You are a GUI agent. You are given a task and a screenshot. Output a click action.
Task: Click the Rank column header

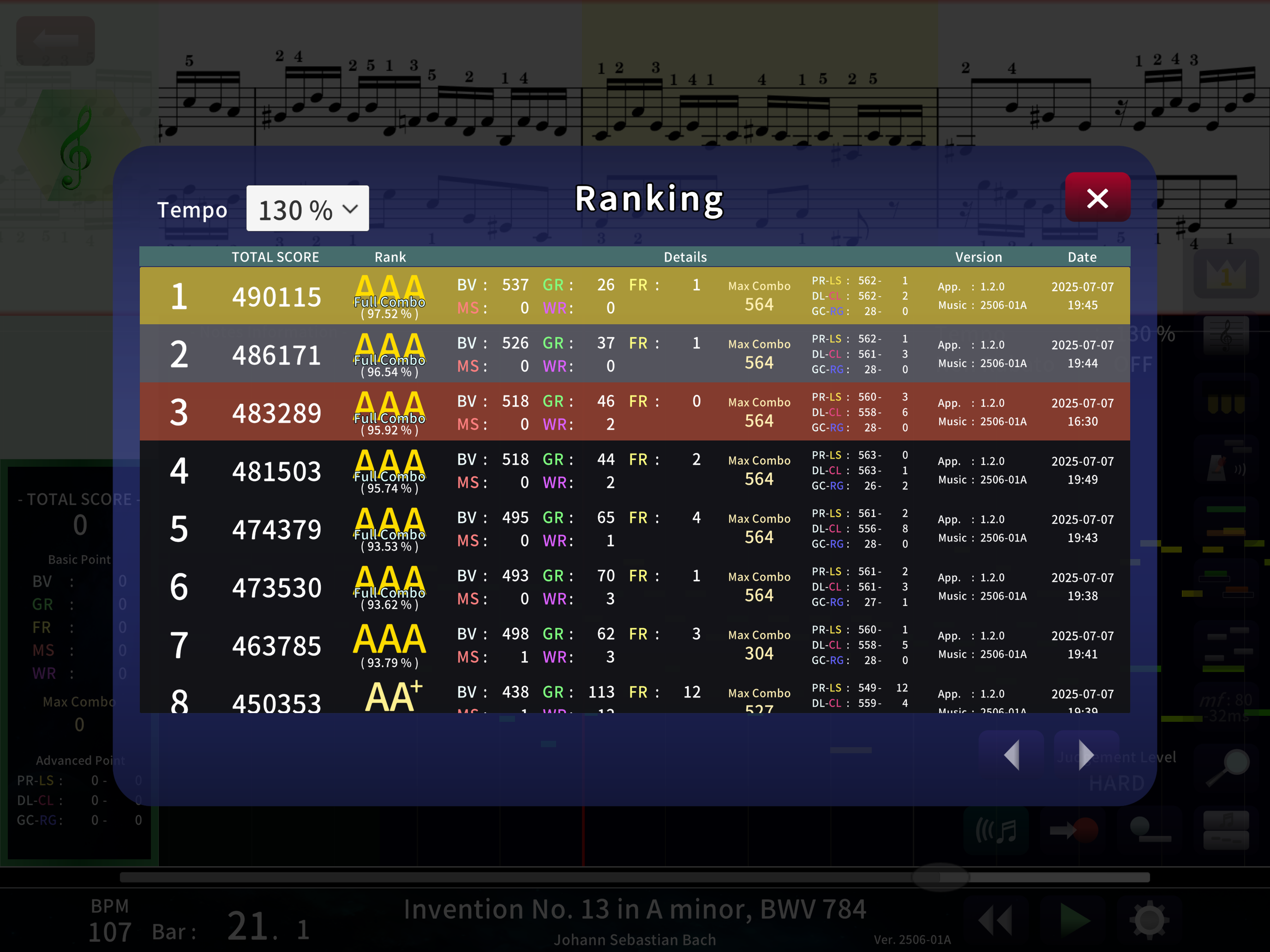[390, 257]
